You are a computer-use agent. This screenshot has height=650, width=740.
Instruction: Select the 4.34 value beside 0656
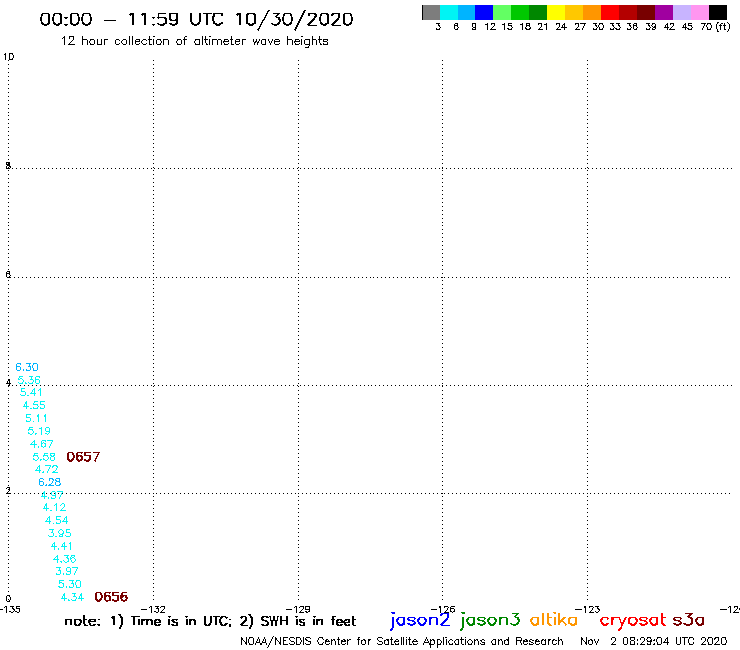pos(72,597)
